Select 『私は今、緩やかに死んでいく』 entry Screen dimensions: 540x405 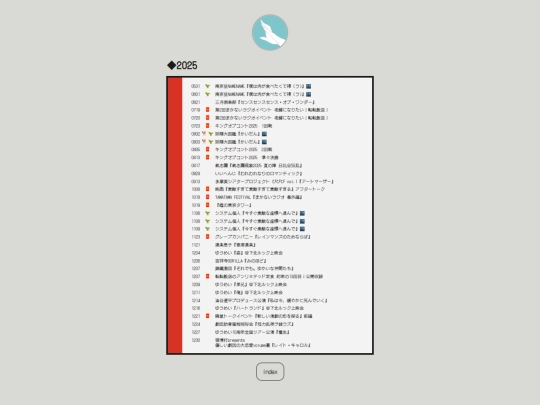[x=271, y=300]
